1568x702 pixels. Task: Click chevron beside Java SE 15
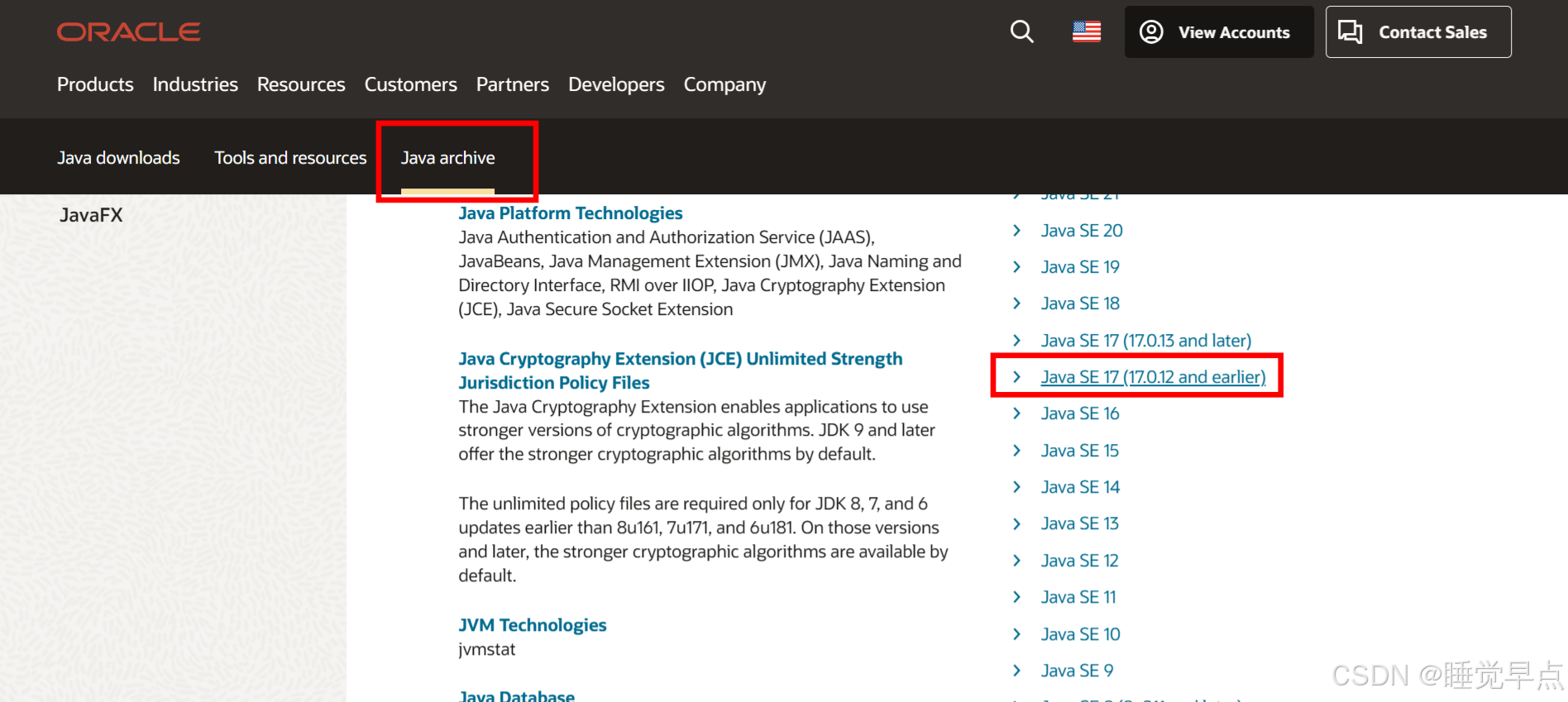[x=1017, y=451]
